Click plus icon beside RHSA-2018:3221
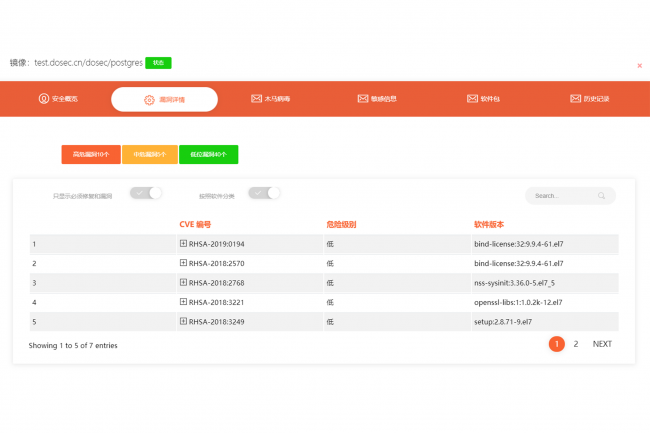Image resolution: width=650 pixels, height=433 pixels. 183,301
